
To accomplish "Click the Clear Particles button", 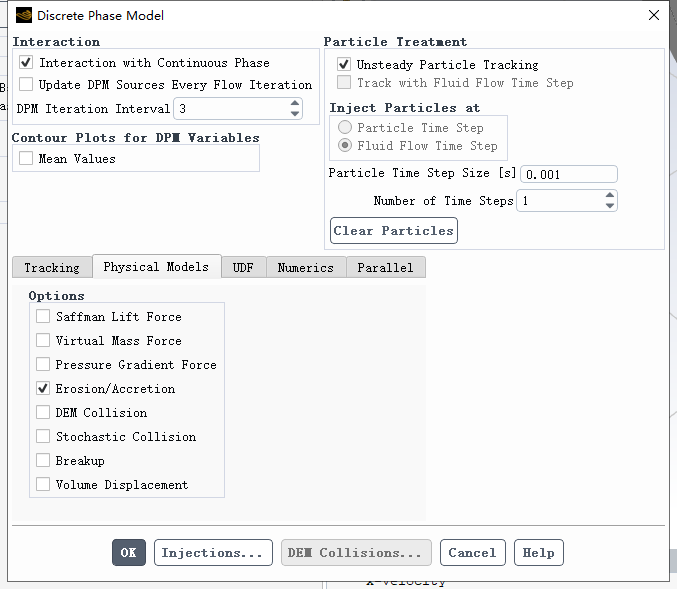I will (393, 231).
